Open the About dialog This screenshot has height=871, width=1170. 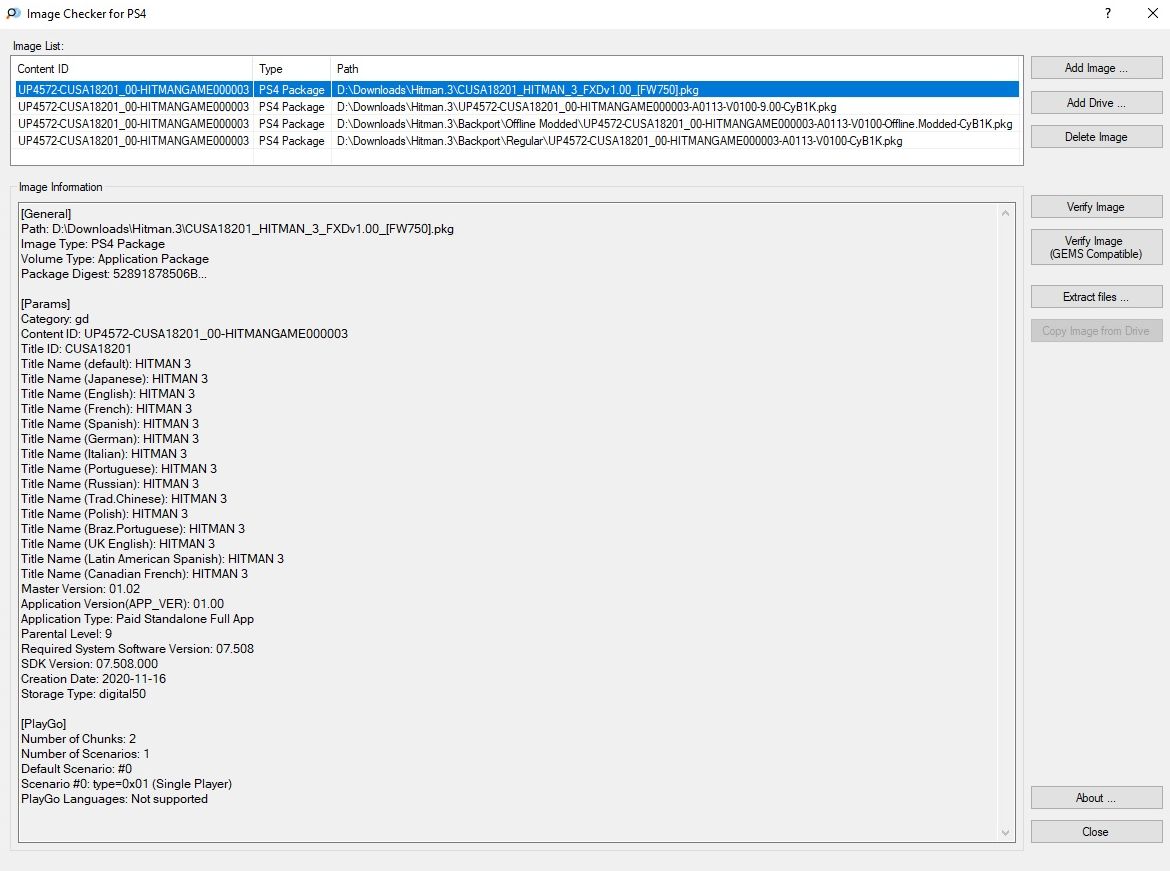[x=1096, y=798]
